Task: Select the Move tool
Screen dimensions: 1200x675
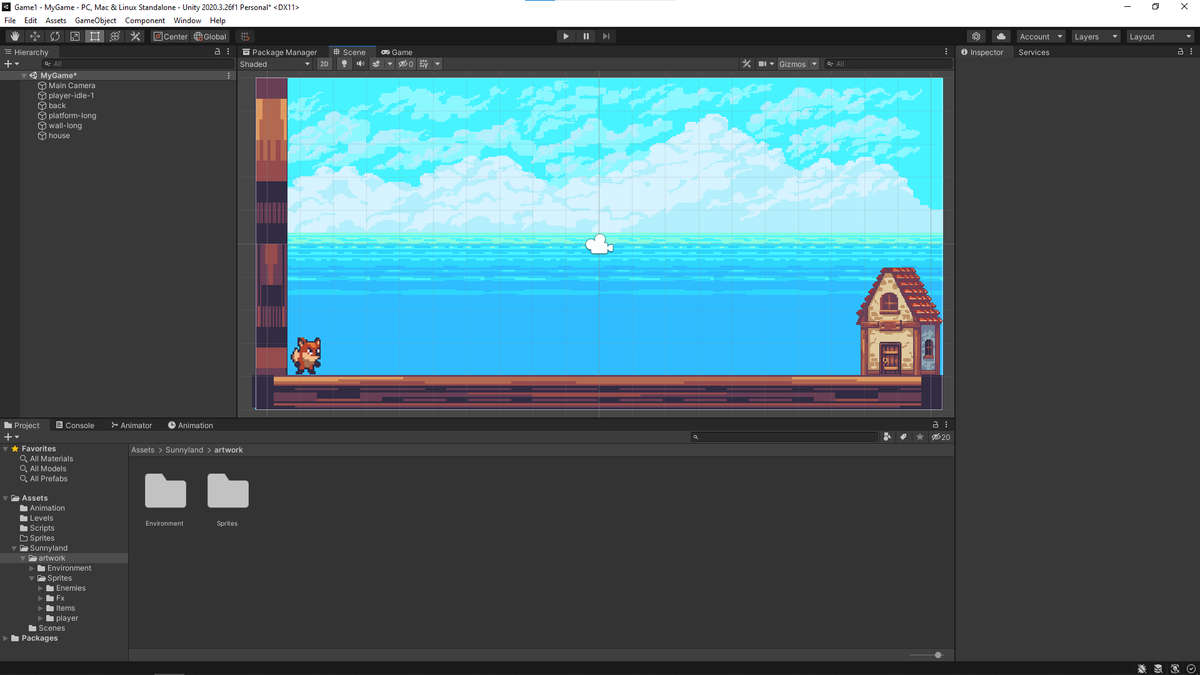Action: [x=35, y=36]
